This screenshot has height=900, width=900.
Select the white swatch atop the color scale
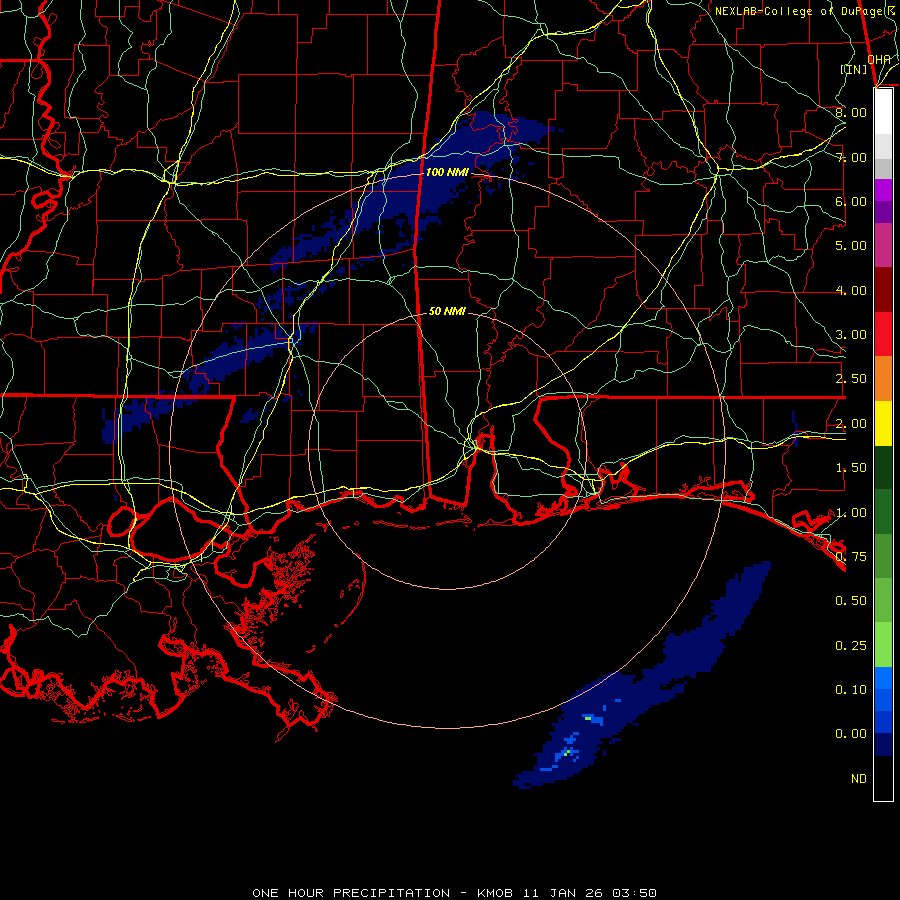tap(883, 112)
